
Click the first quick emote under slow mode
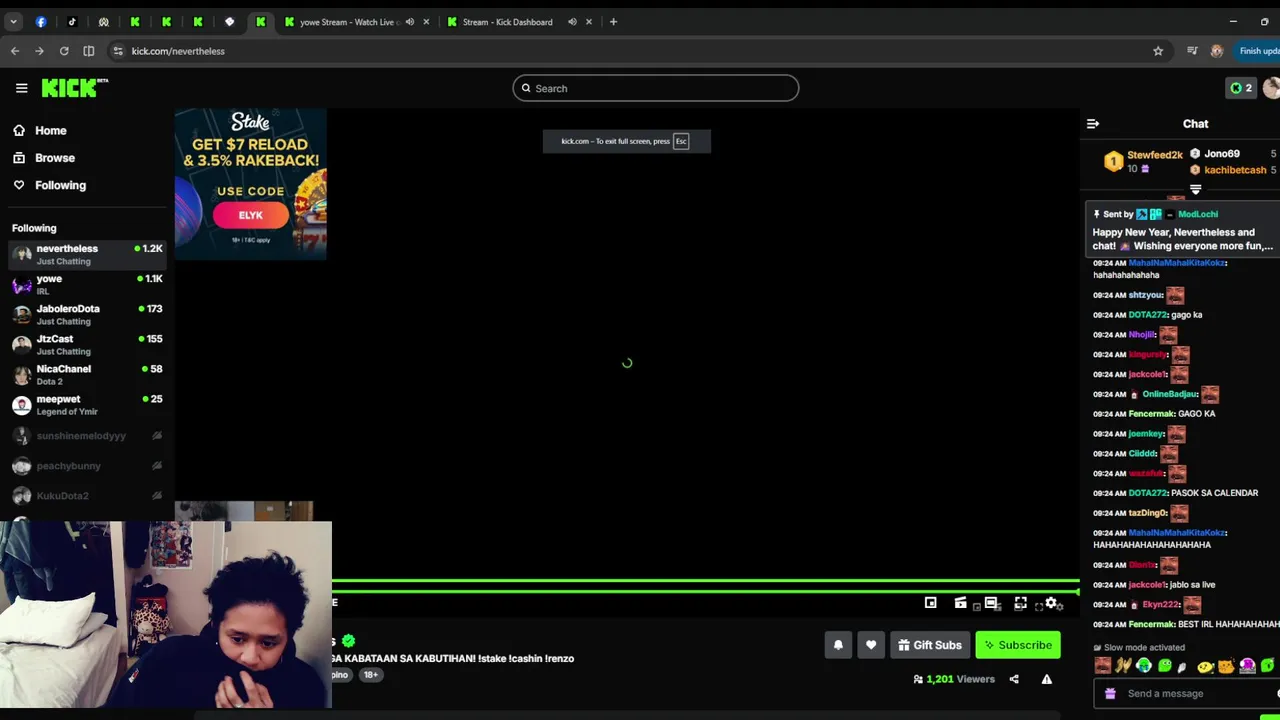[x=1103, y=666]
